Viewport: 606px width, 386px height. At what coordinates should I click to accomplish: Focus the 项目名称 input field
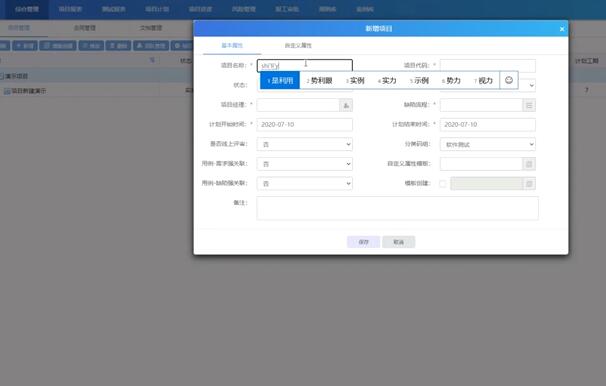[x=305, y=65]
